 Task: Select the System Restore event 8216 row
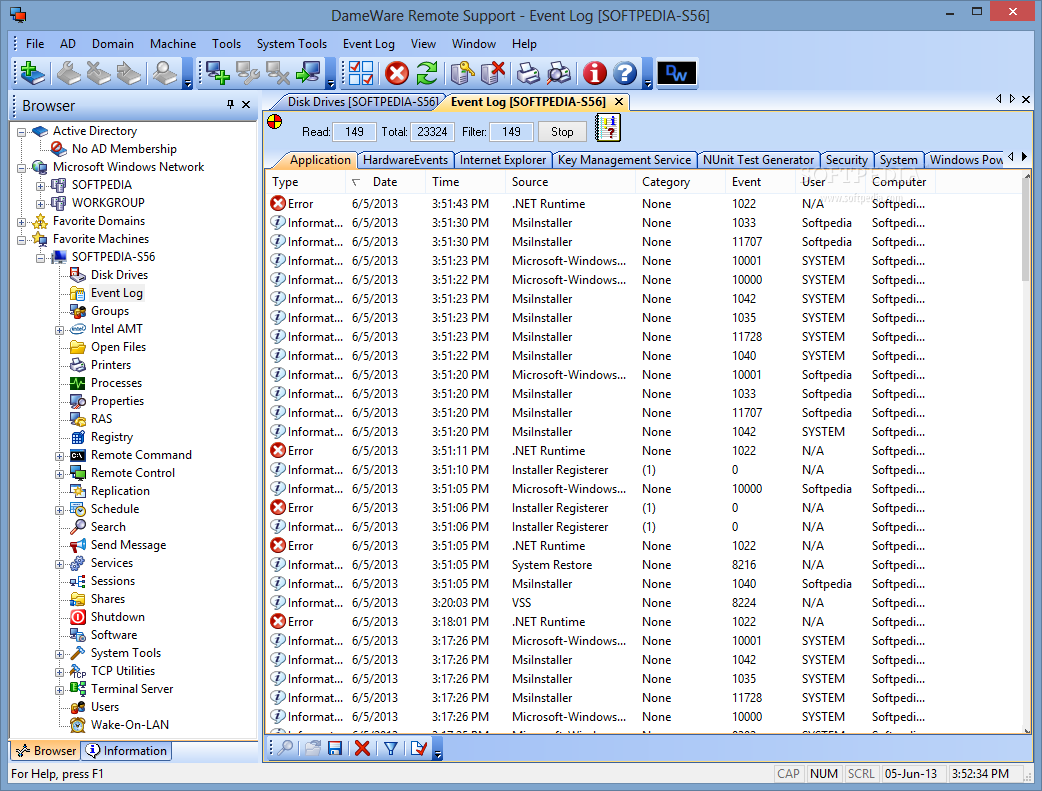tap(598, 565)
